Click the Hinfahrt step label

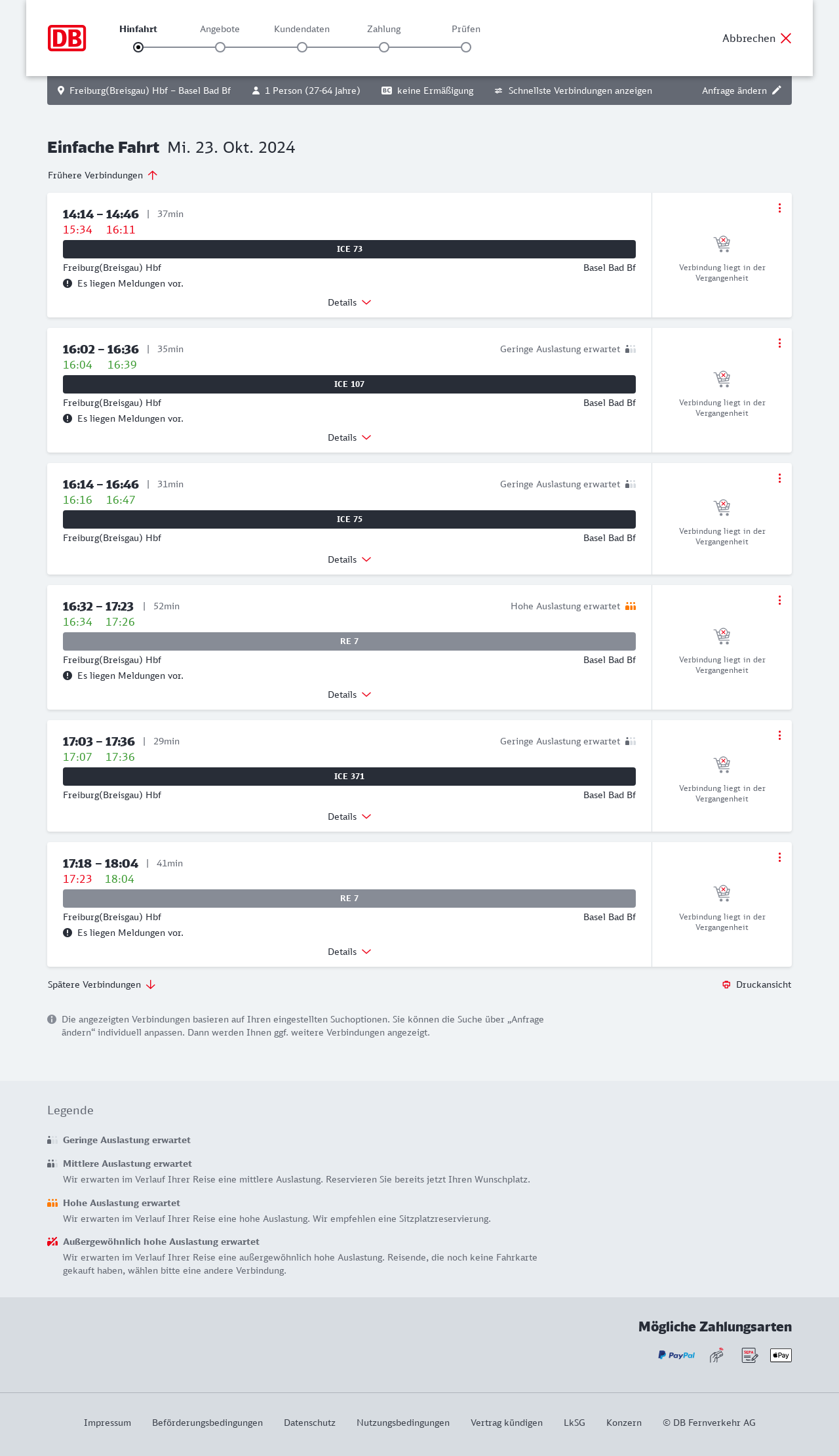138,29
